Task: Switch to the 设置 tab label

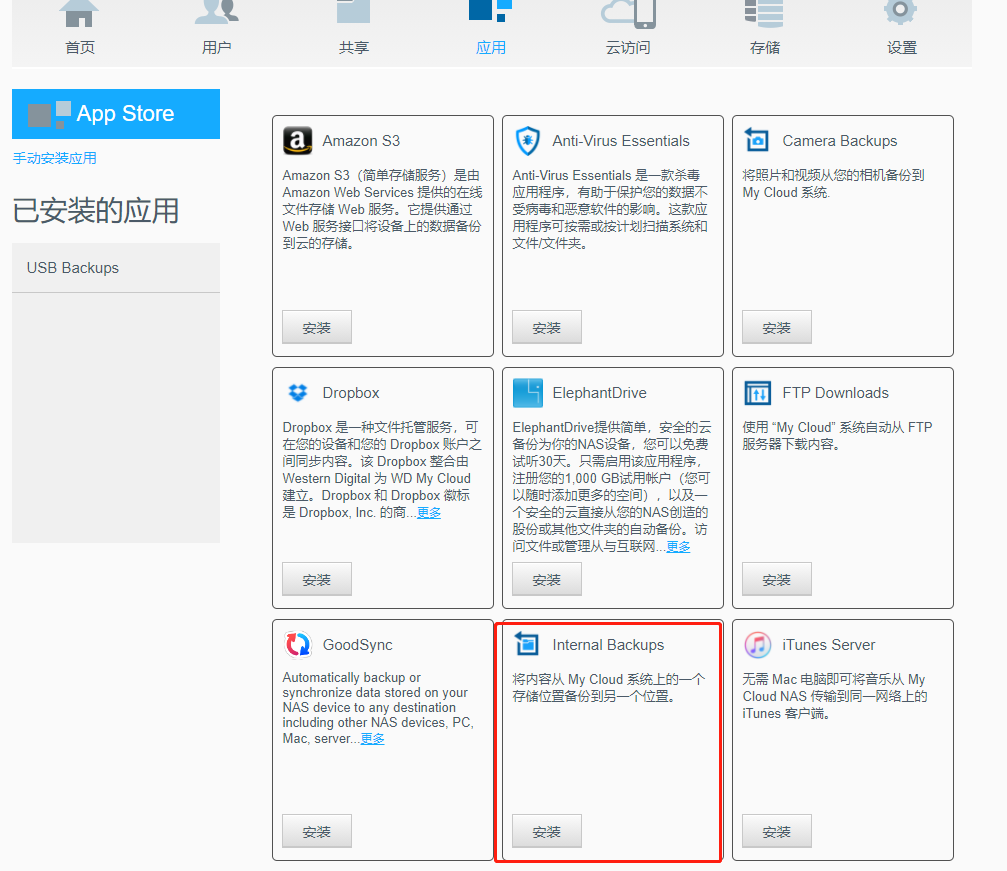Action: [x=902, y=48]
